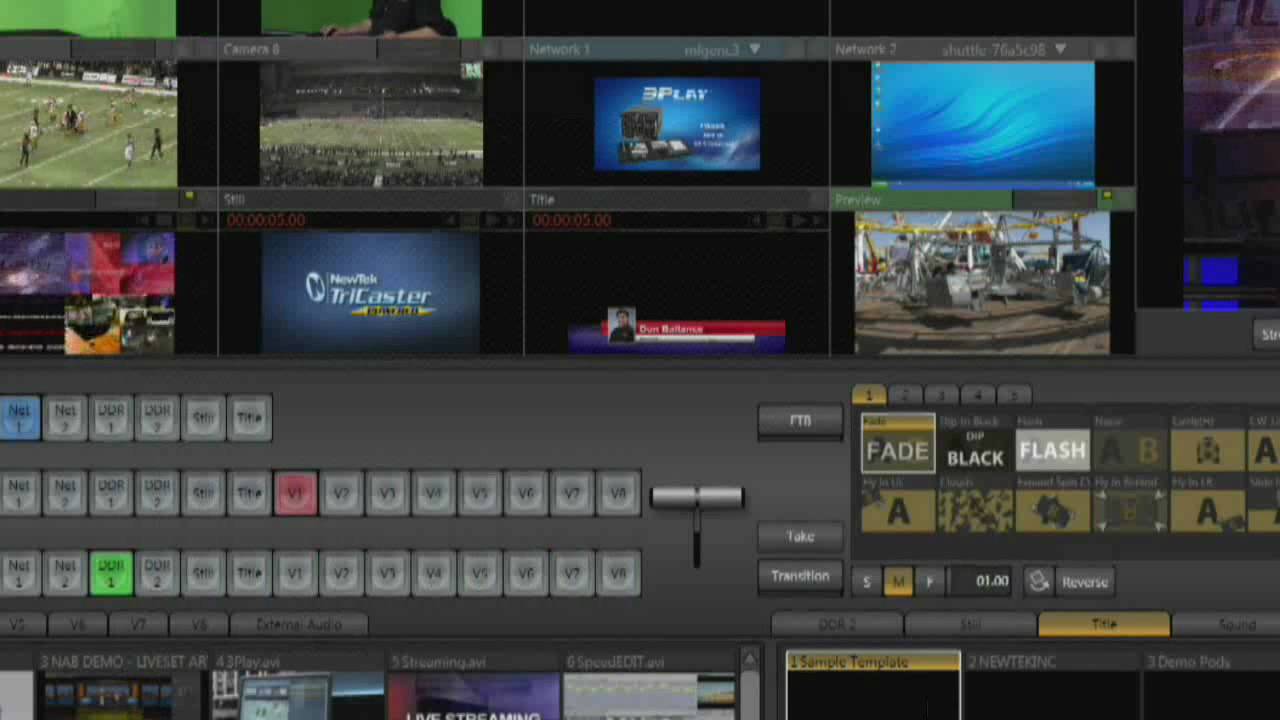Pick the first bottom-row Fly In letter A transition
This screenshot has width=1280, height=720.
(898, 511)
